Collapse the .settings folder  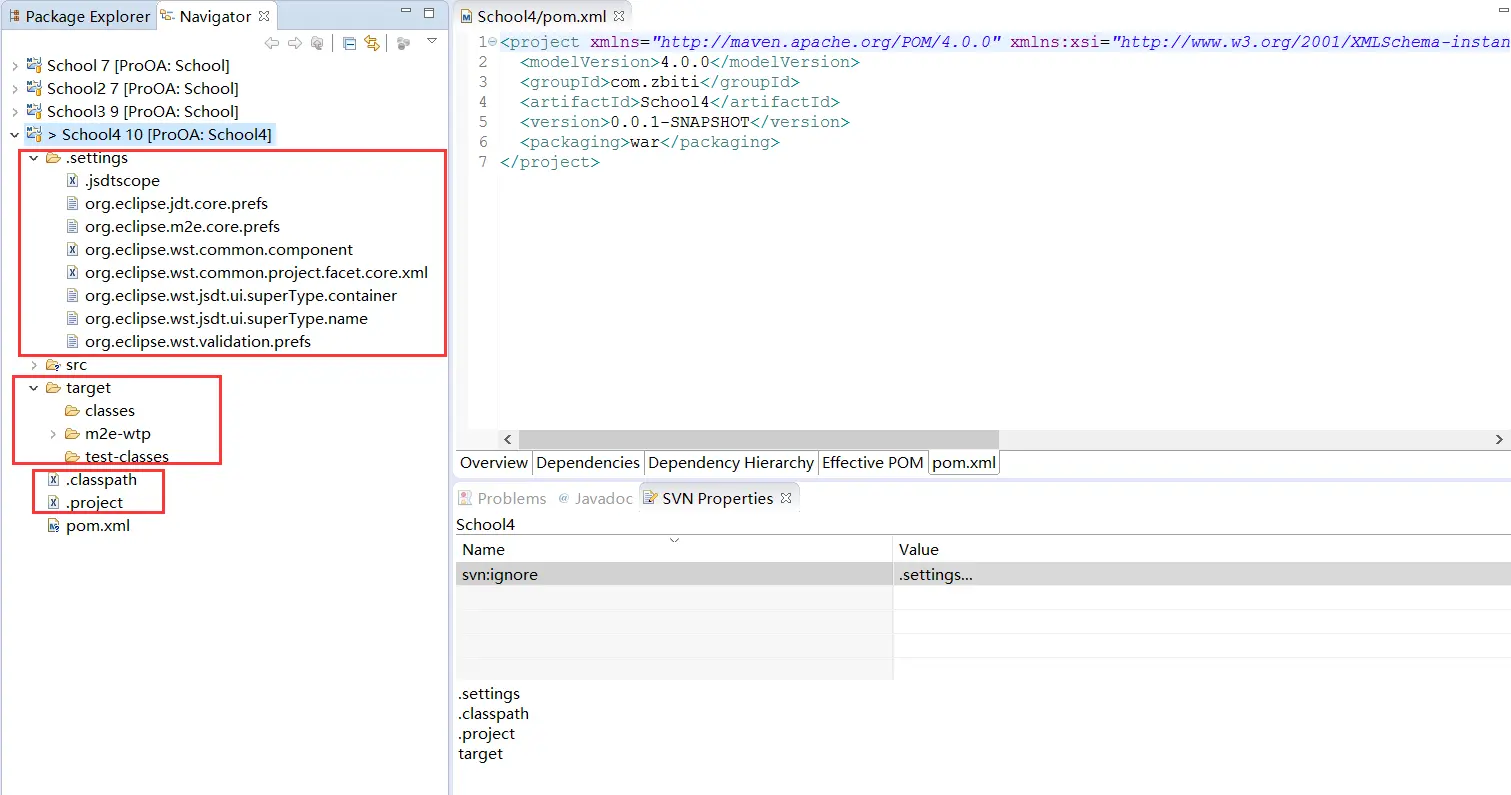(x=33, y=158)
